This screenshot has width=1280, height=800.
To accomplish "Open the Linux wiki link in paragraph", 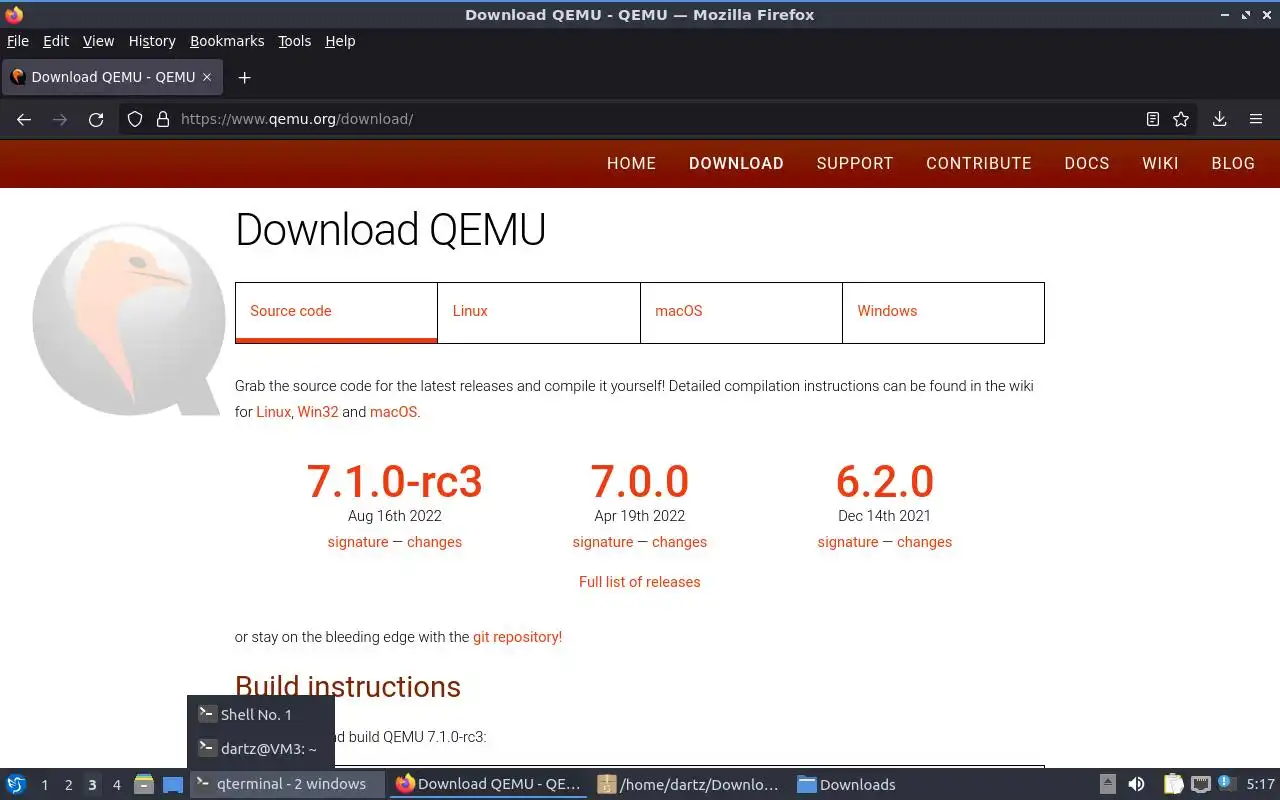I will point(273,412).
